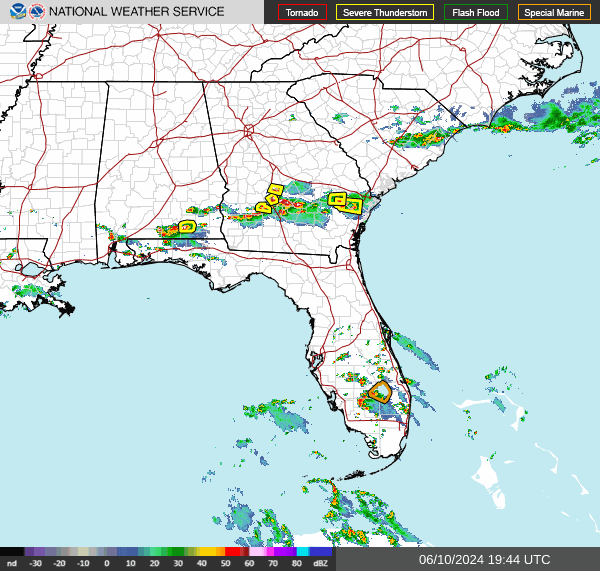This screenshot has width=600, height=571.
Task: Click the red Tornado legend box
Action: click(x=302, y=12)
